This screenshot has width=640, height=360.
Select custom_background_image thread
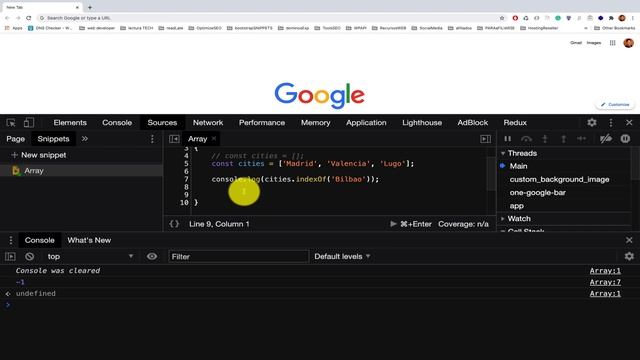click(559, 179)
